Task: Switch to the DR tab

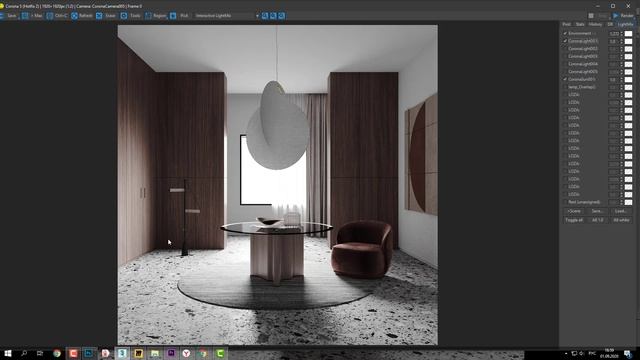Action: (x=610, y=24)
